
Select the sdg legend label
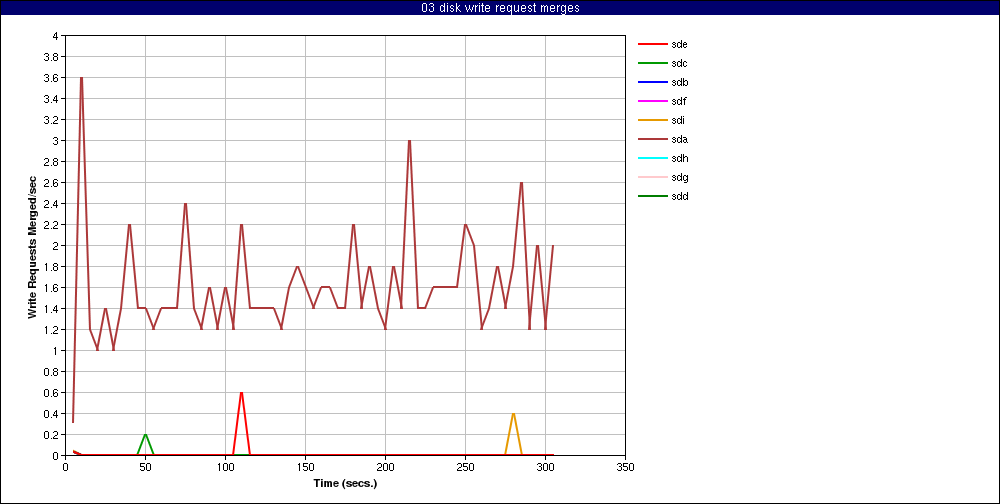pos(679,177)
